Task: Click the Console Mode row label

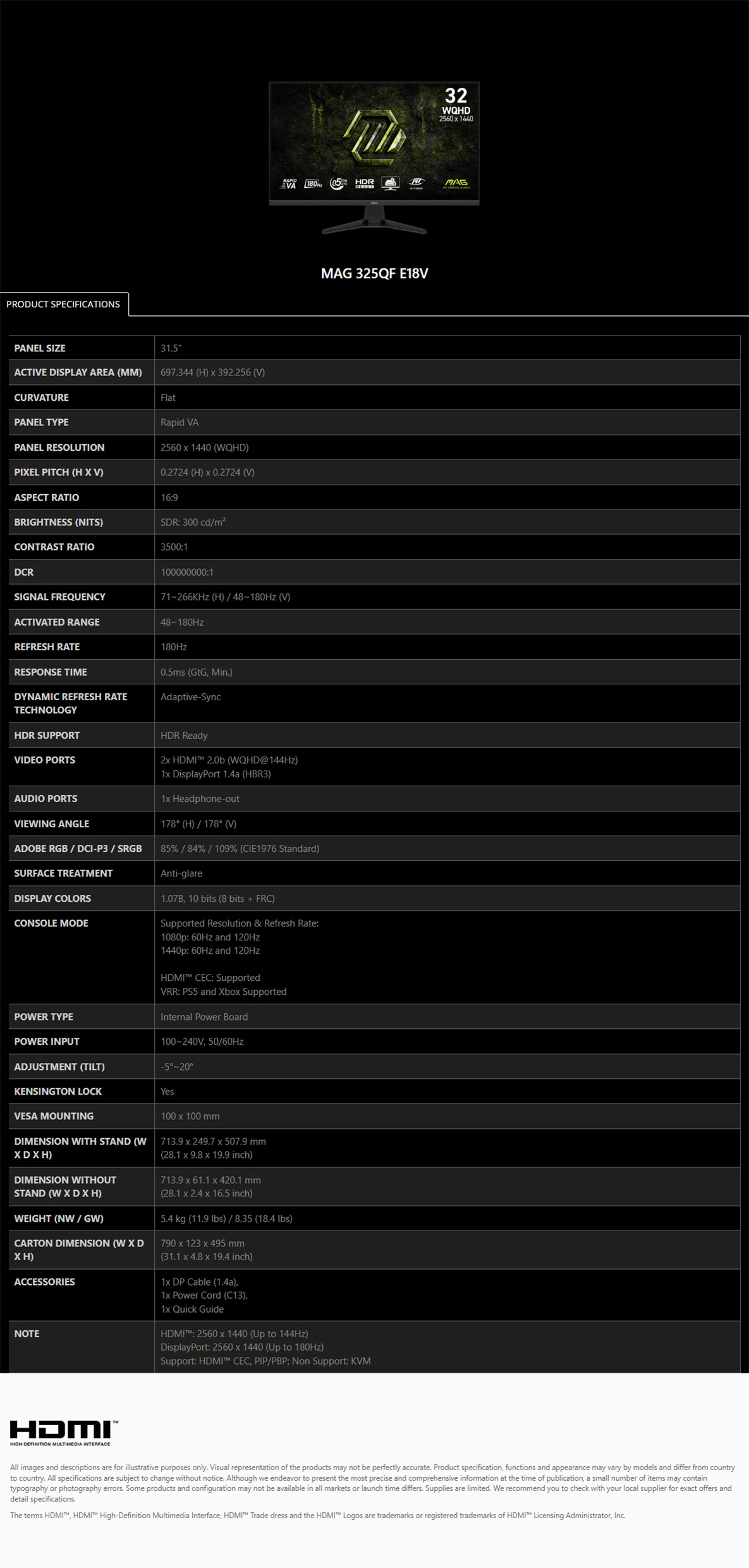Action: point(51,923)
